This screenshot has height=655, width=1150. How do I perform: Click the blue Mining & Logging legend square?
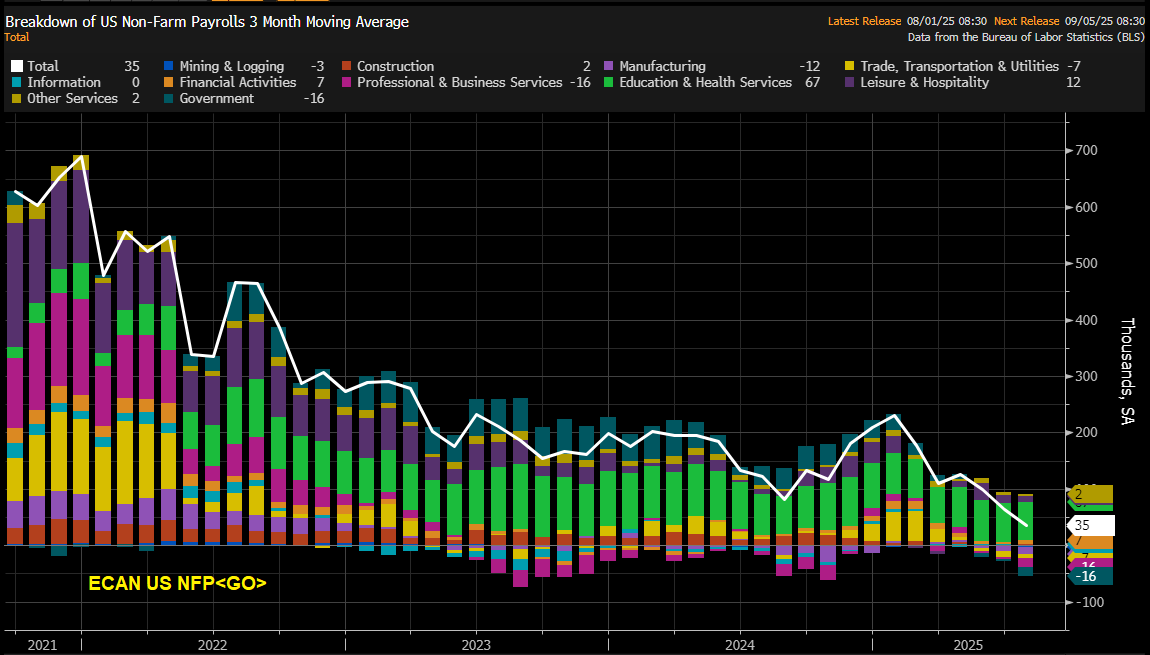pyautogui.click(x=169, y=66)
